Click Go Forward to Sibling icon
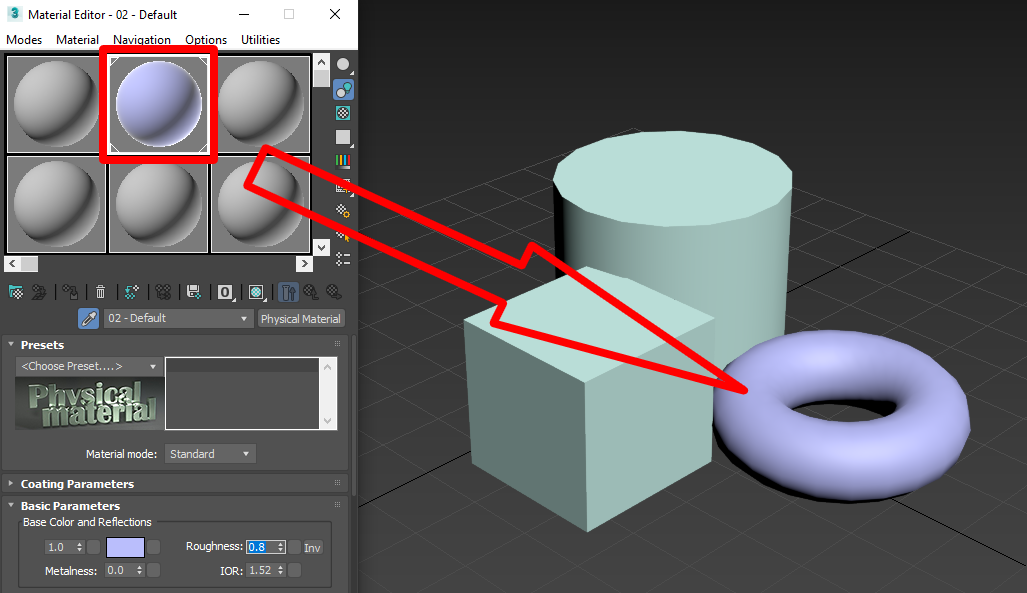1027x593 pixels. point(334,292)
